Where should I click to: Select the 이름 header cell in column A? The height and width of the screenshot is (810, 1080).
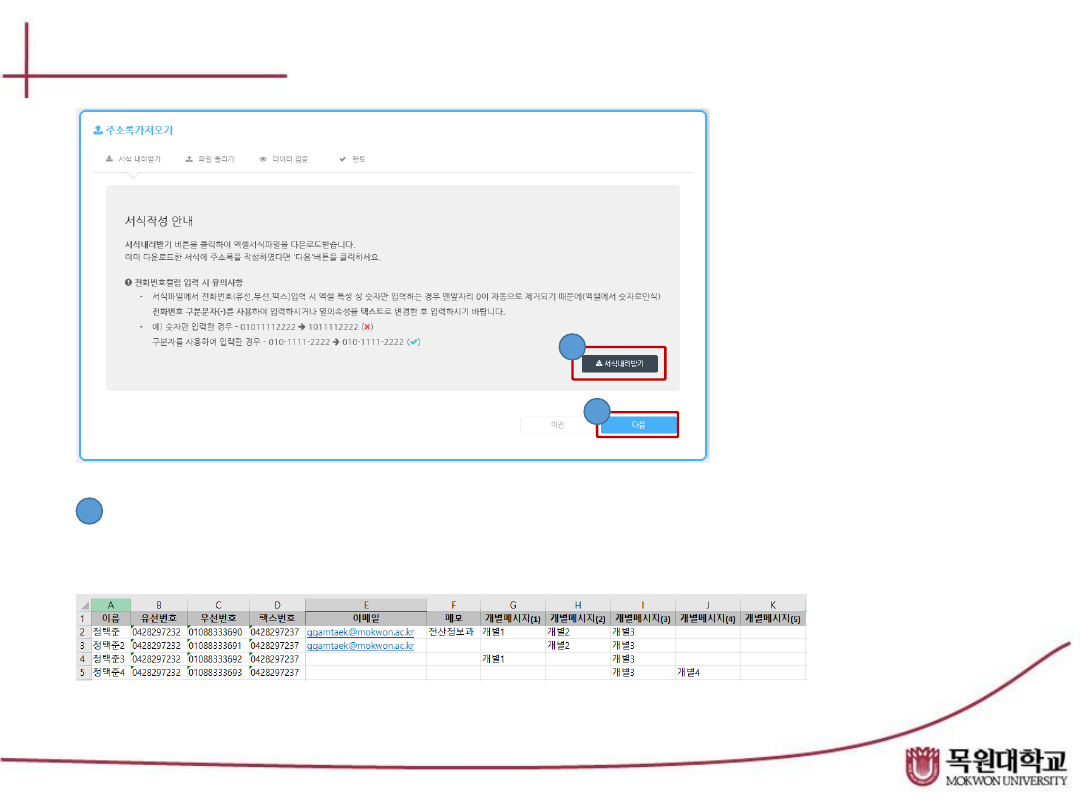(110, 618)
